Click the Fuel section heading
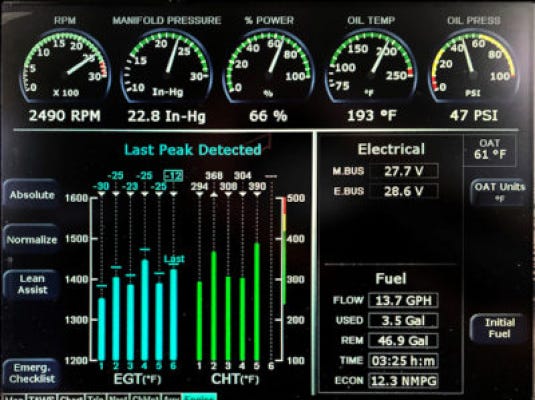Image resolution: width=535 pixels, height=400 pixels. (x=391, y=278)
